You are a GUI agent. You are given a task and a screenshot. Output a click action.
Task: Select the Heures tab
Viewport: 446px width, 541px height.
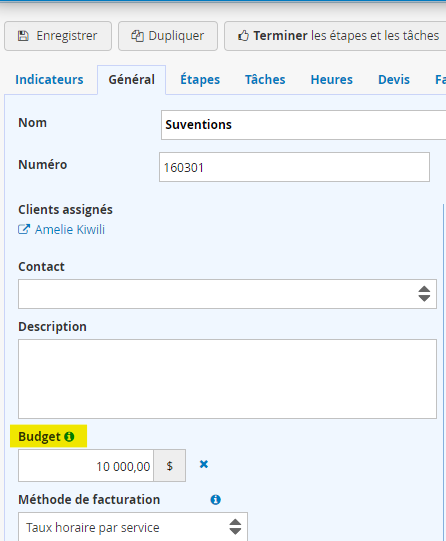click(332, 80)
